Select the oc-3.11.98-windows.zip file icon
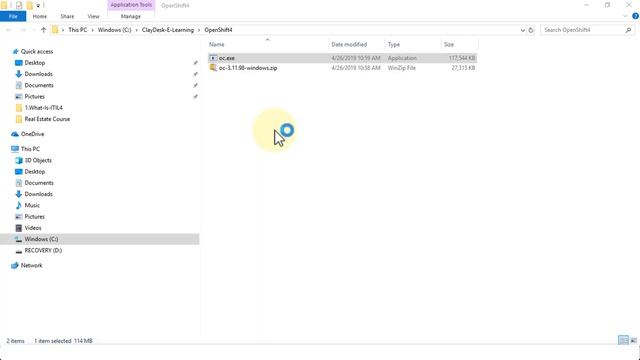Screen dimensions: 640x360 point(213,68)
